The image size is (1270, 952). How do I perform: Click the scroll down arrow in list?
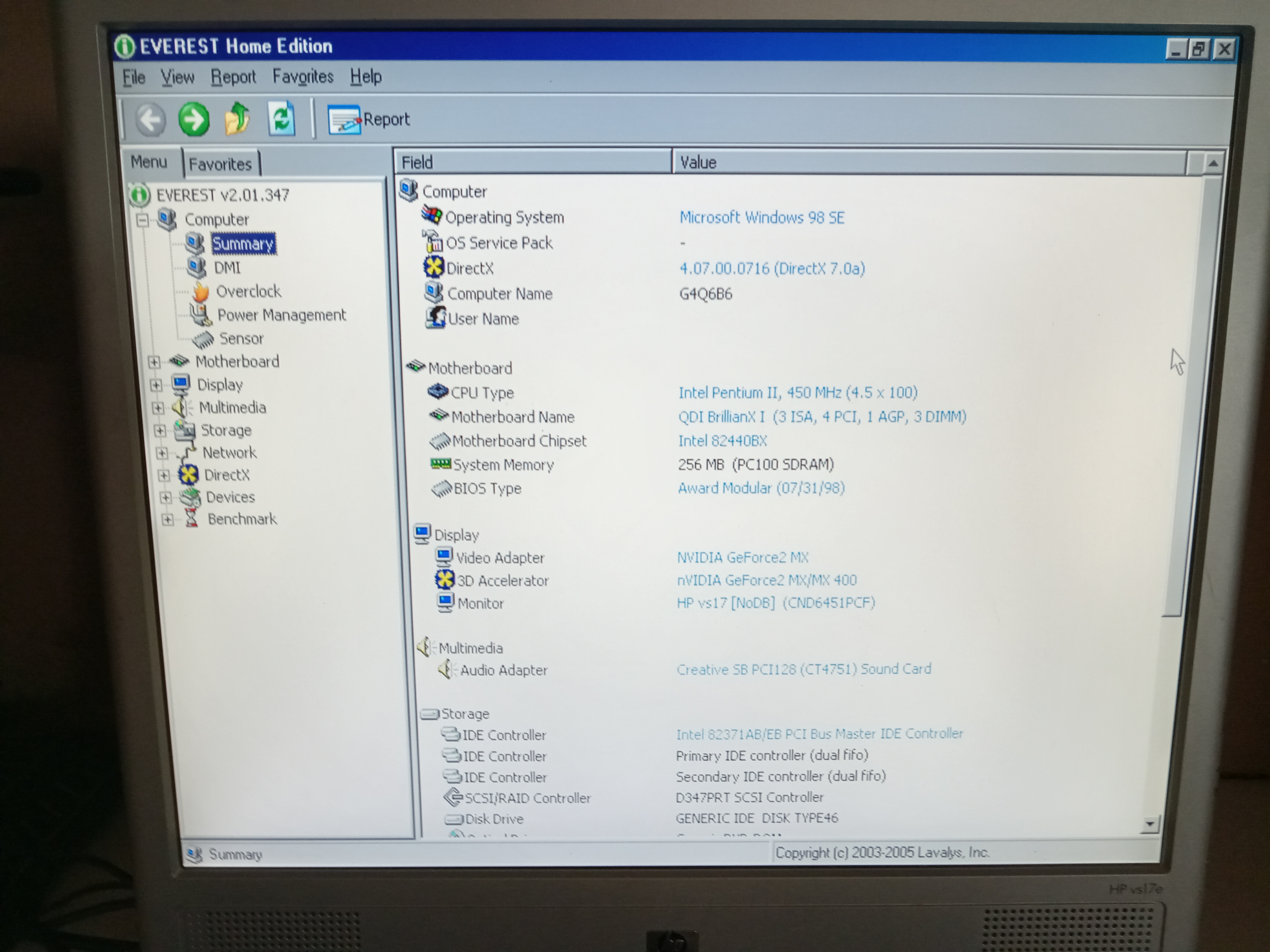pyautogui.click(x=1149, y=824)
